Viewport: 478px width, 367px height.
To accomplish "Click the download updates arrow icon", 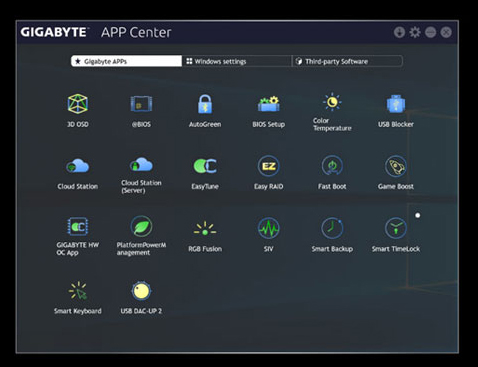I will [399, 32].
